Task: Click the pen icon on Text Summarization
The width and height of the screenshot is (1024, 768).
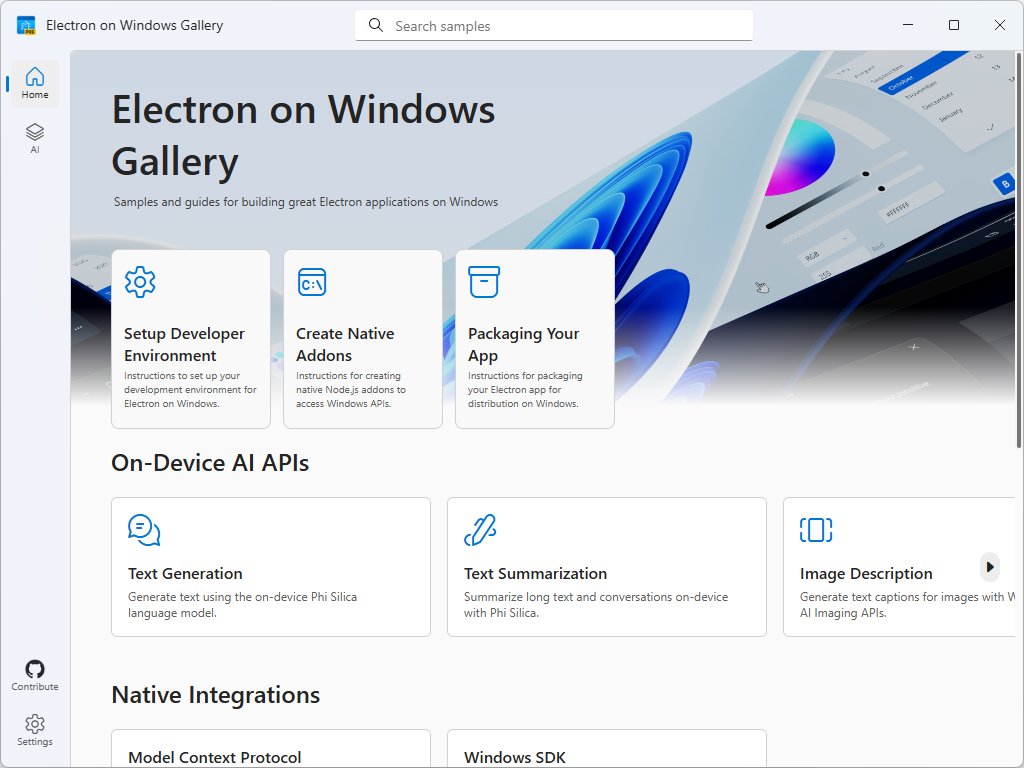Action: tap(480, 530)
